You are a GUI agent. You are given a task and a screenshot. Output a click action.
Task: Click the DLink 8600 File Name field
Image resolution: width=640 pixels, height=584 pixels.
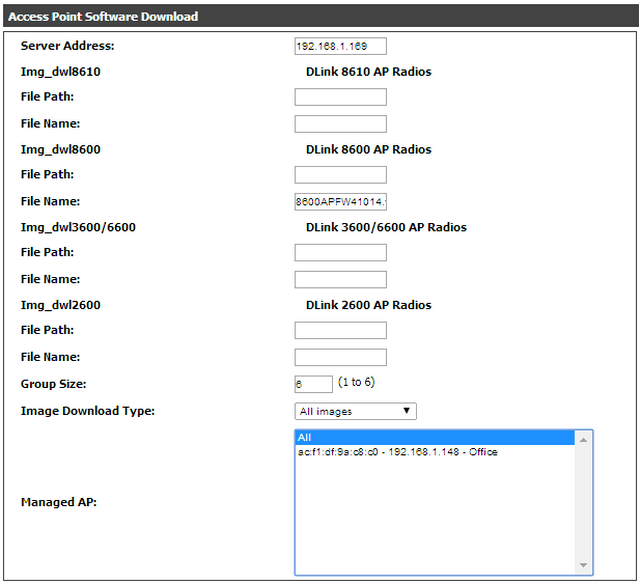click(x=340, y=202)
